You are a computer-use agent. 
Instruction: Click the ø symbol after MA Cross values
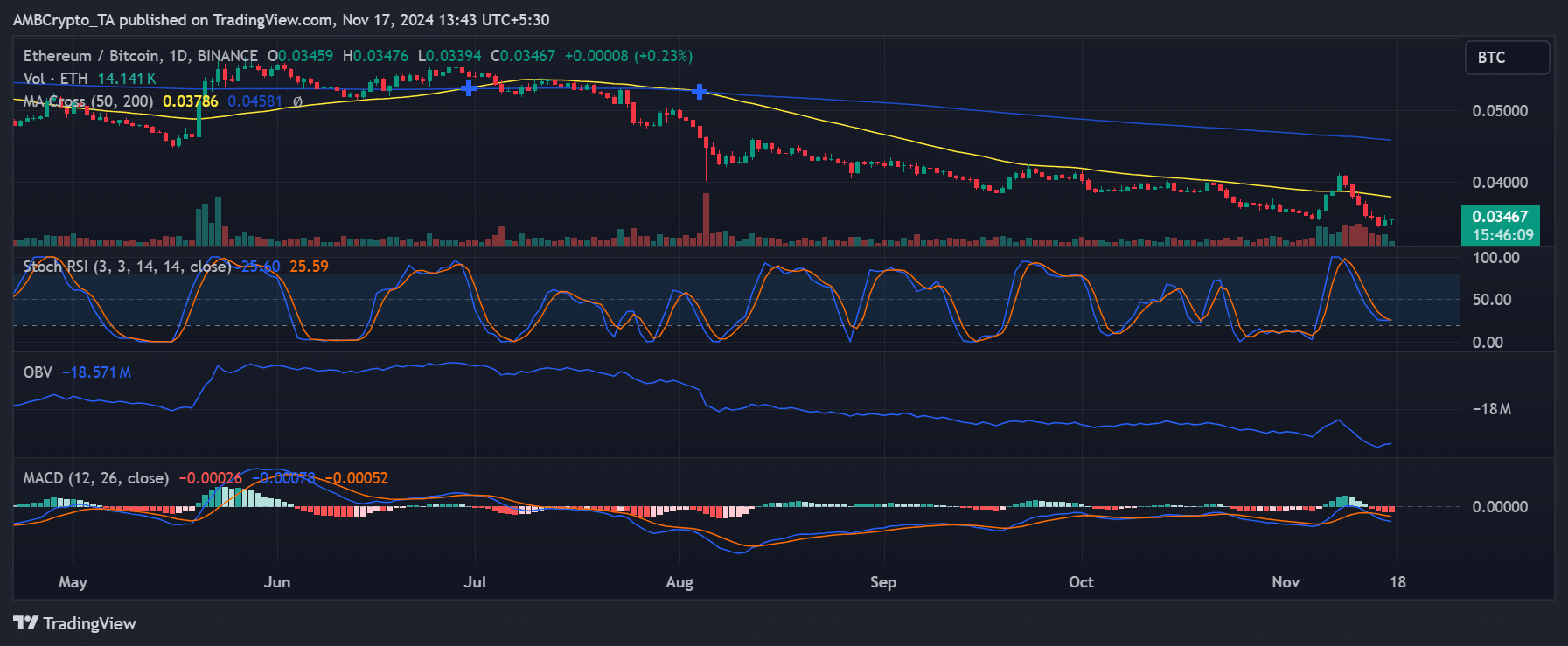297,101
